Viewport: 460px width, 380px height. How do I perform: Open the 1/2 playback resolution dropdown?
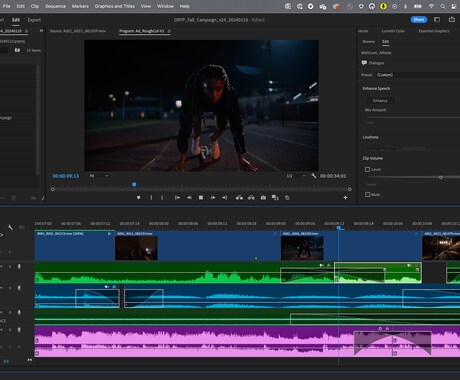click(296, 176)
